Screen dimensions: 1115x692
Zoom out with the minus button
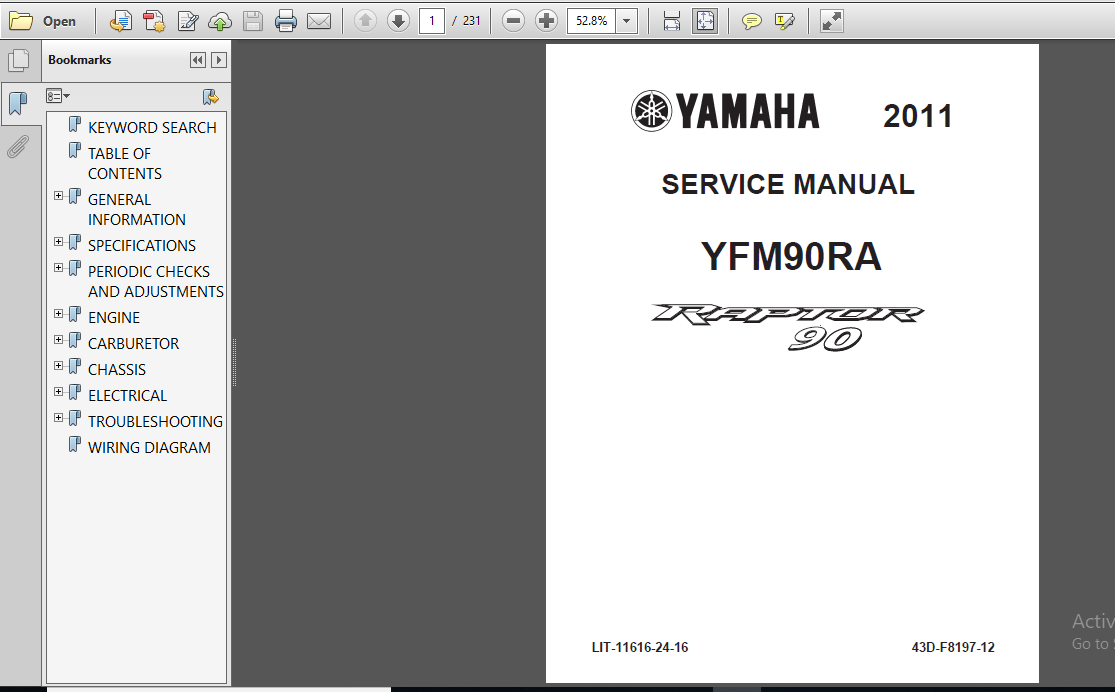click(513, 21)
